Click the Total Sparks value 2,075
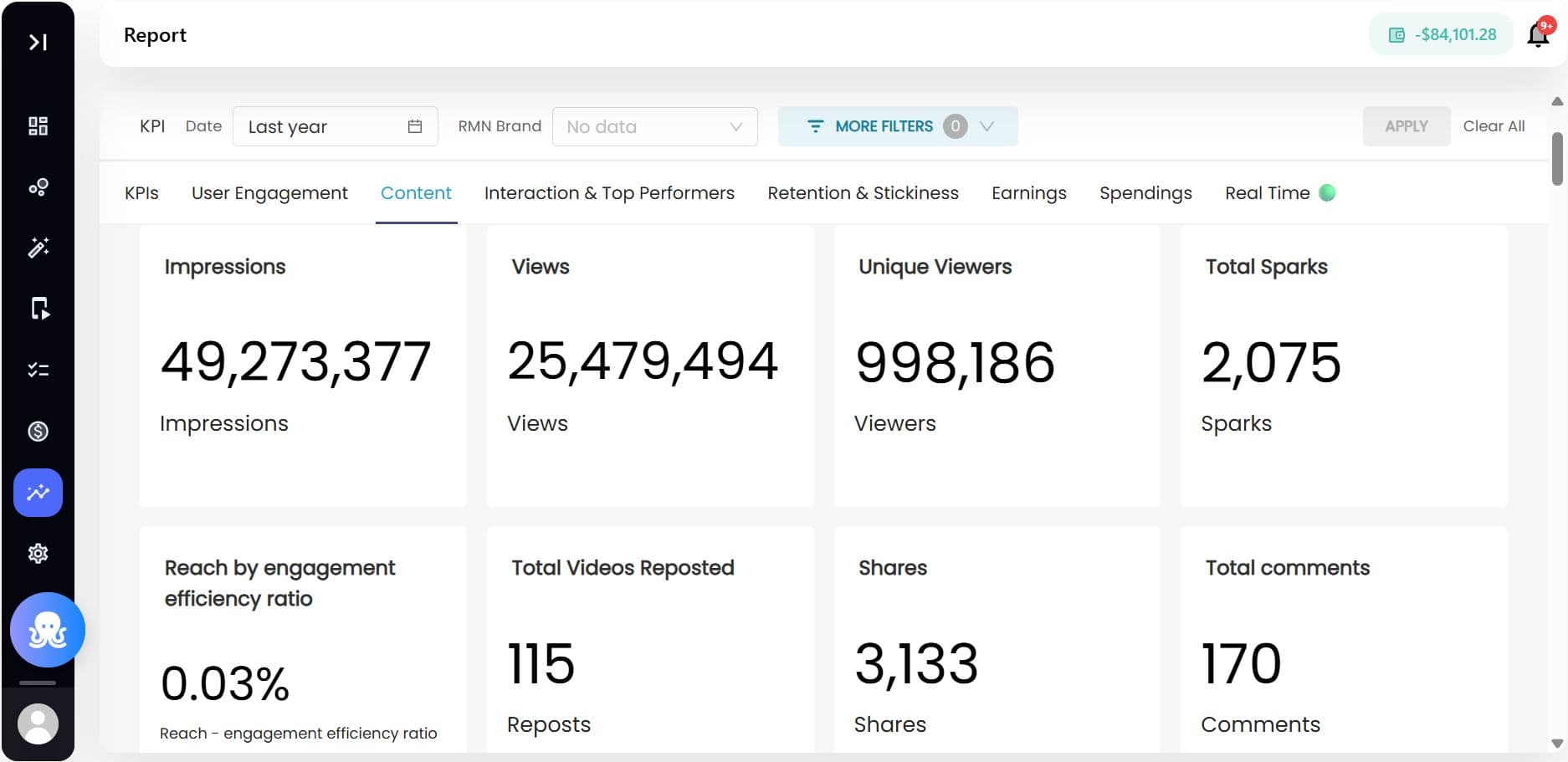This screenshot has height=762, width=1568. click(1271, 362)
